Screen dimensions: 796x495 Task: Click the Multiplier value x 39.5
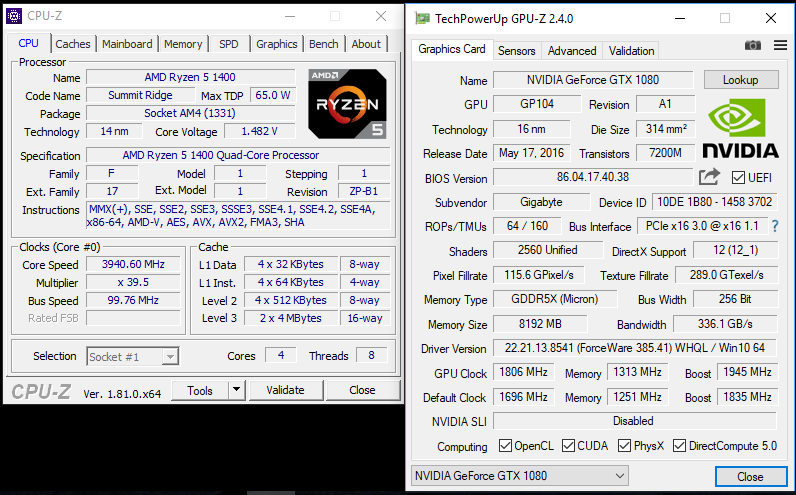click(x=134, y=282)
